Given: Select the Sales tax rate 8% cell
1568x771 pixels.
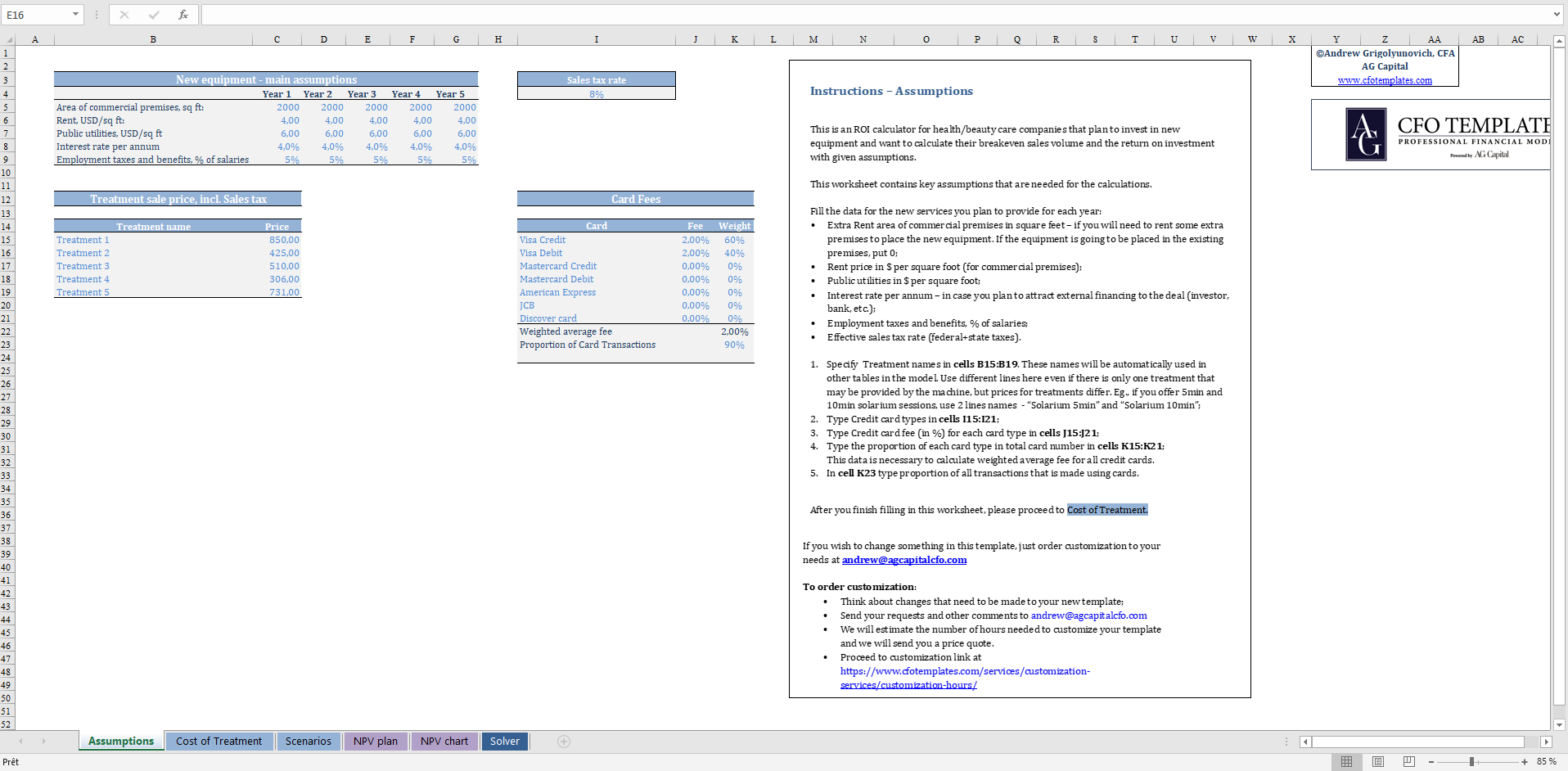Looking at the screenshot, I should click(x=597, y=94).
